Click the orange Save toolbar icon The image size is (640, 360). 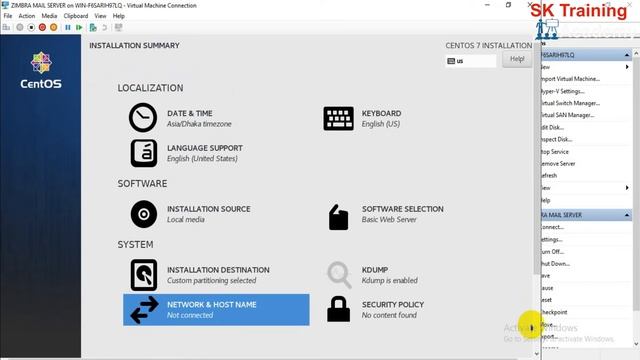pos(53,27)
